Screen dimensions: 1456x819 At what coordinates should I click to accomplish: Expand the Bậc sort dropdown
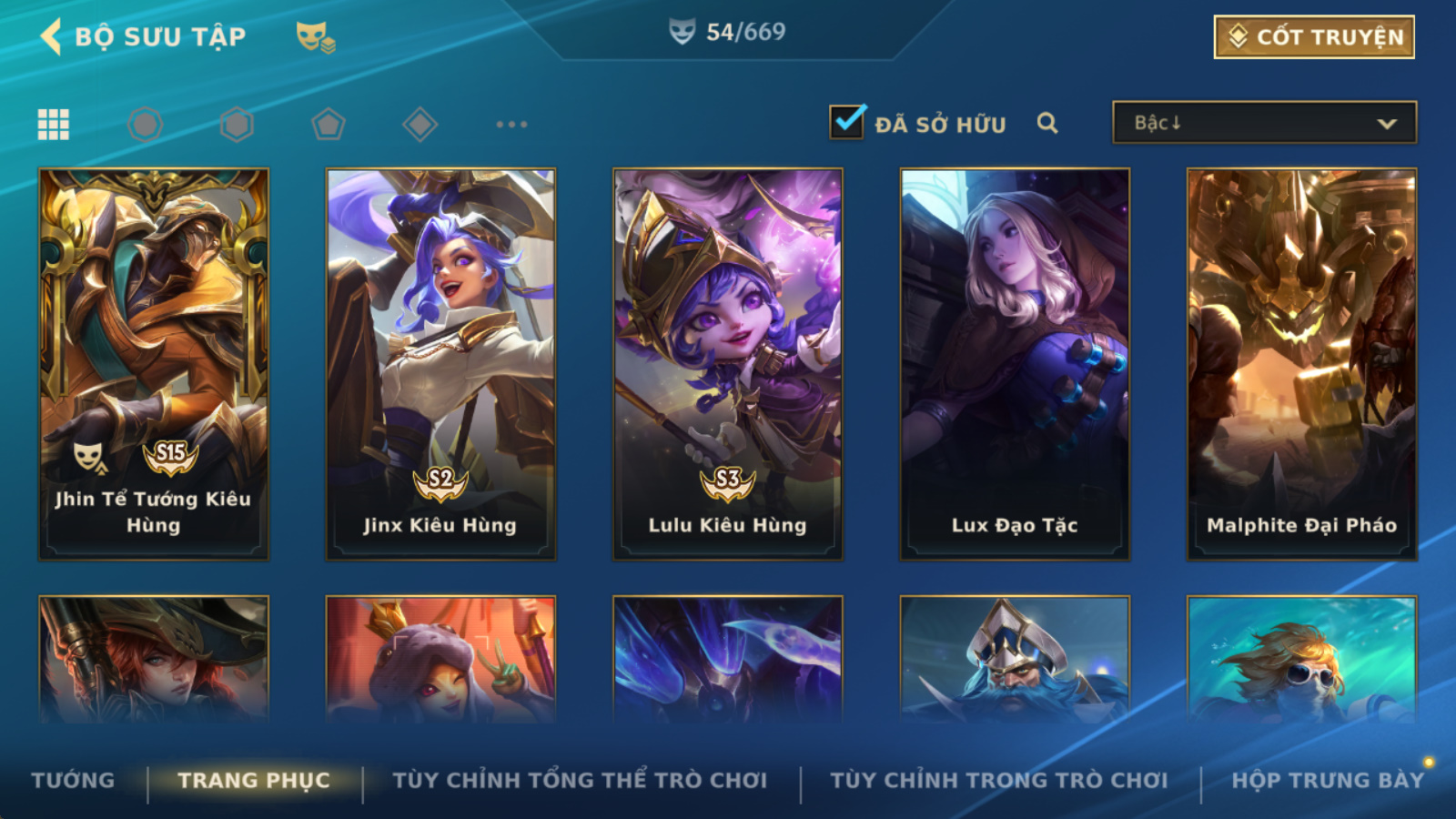[x=1264, y=122]
